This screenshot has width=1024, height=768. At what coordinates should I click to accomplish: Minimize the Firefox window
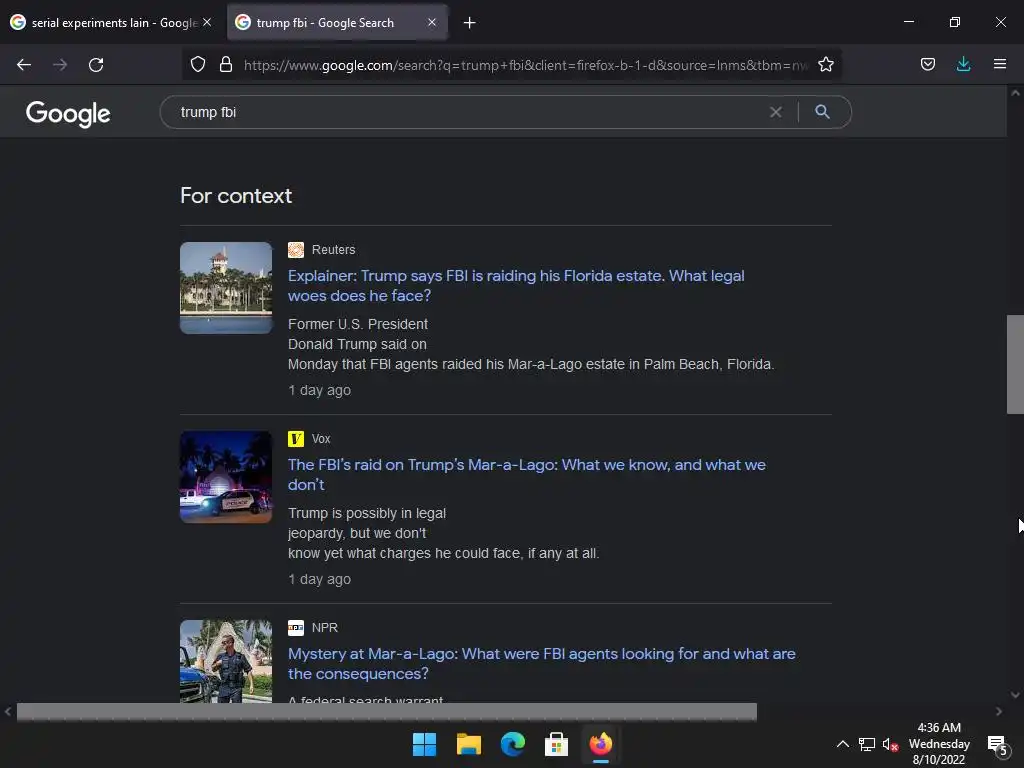[x=908, y=22]
